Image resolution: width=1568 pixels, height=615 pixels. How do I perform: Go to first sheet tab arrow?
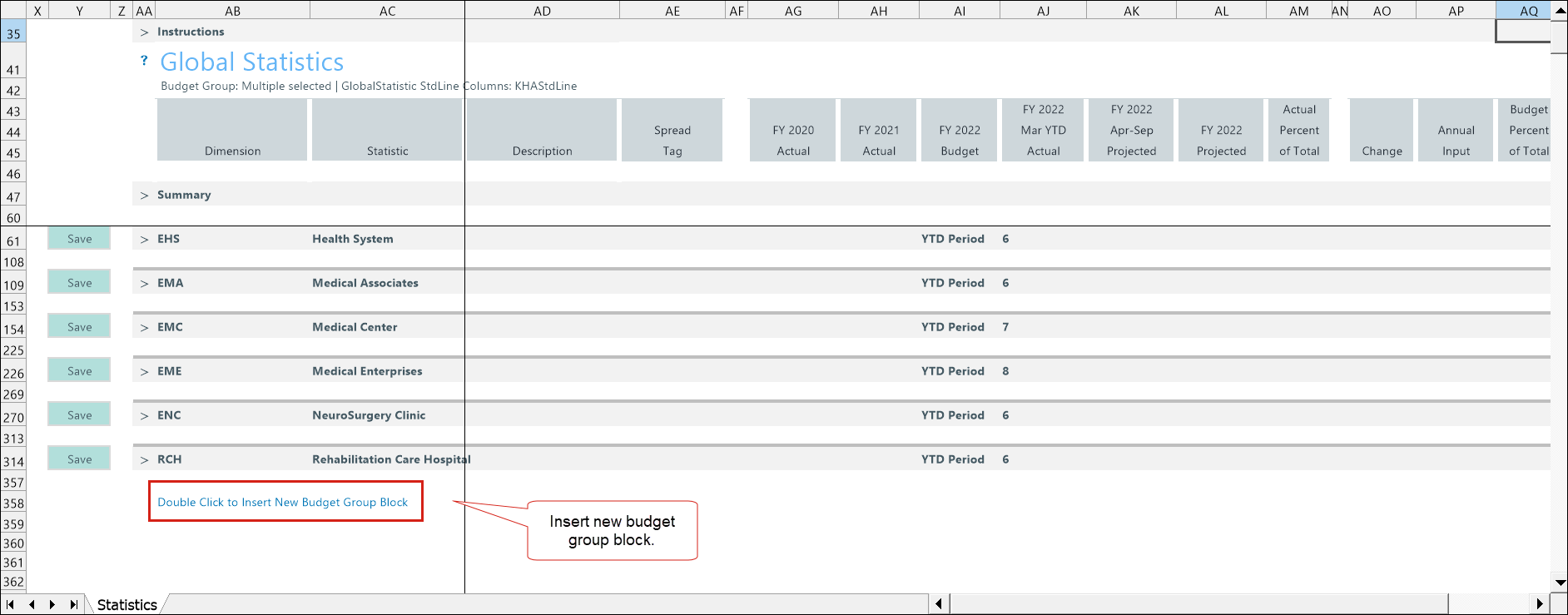10,605
